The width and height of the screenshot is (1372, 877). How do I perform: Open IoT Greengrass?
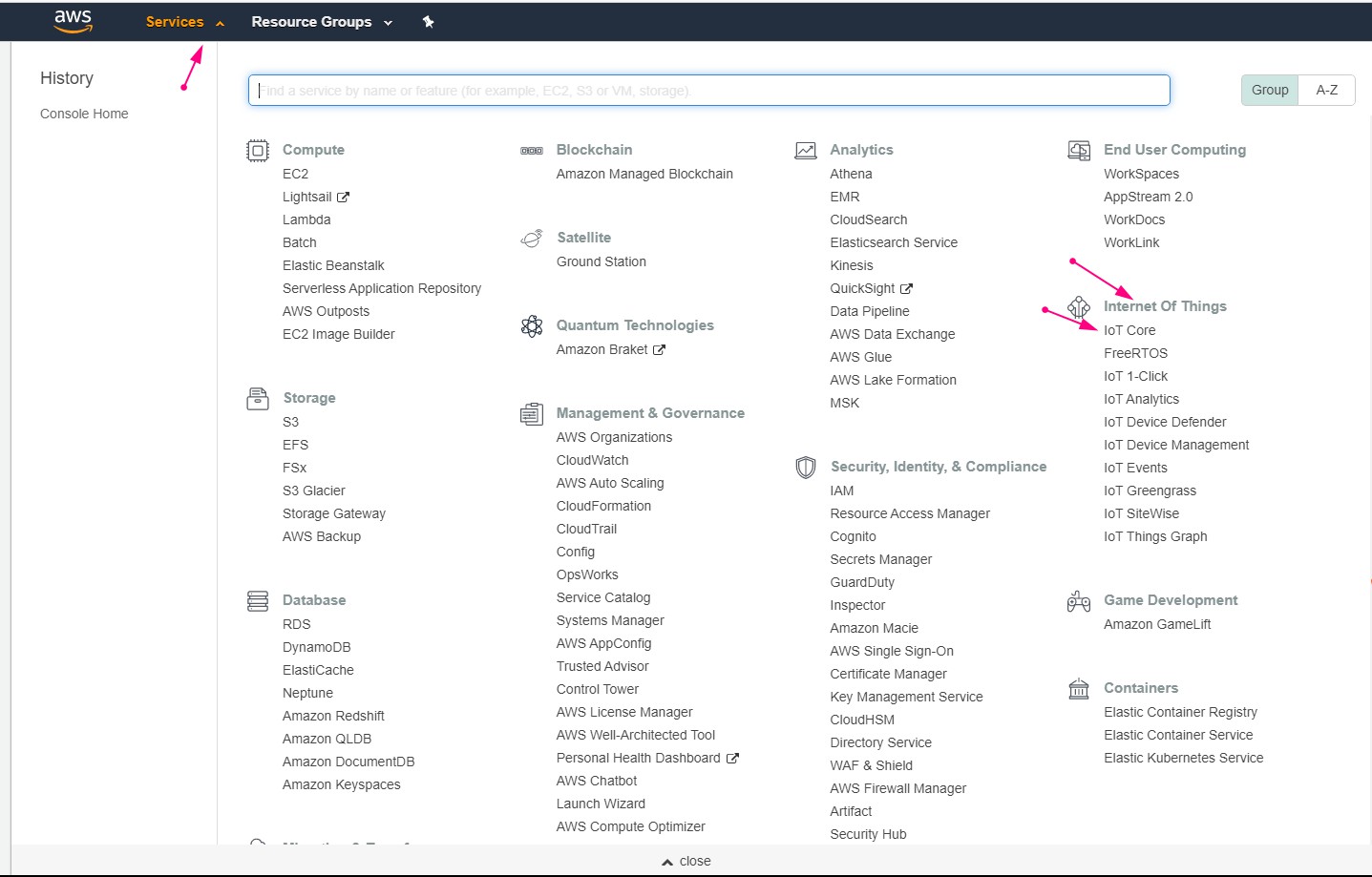1150,491
